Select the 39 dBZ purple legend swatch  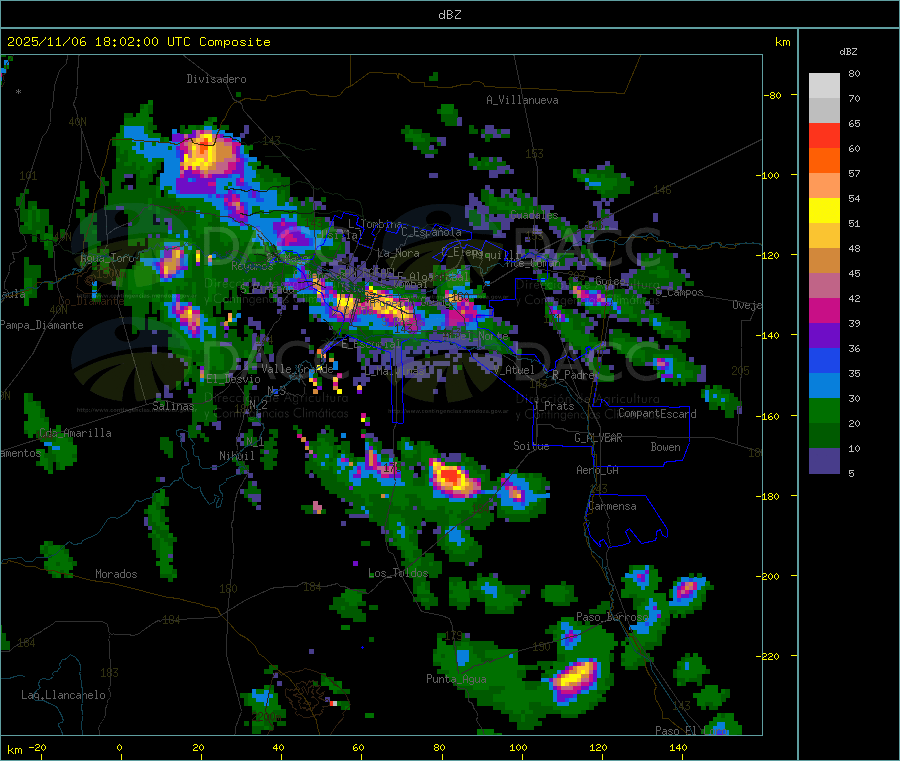coord(824,336)
